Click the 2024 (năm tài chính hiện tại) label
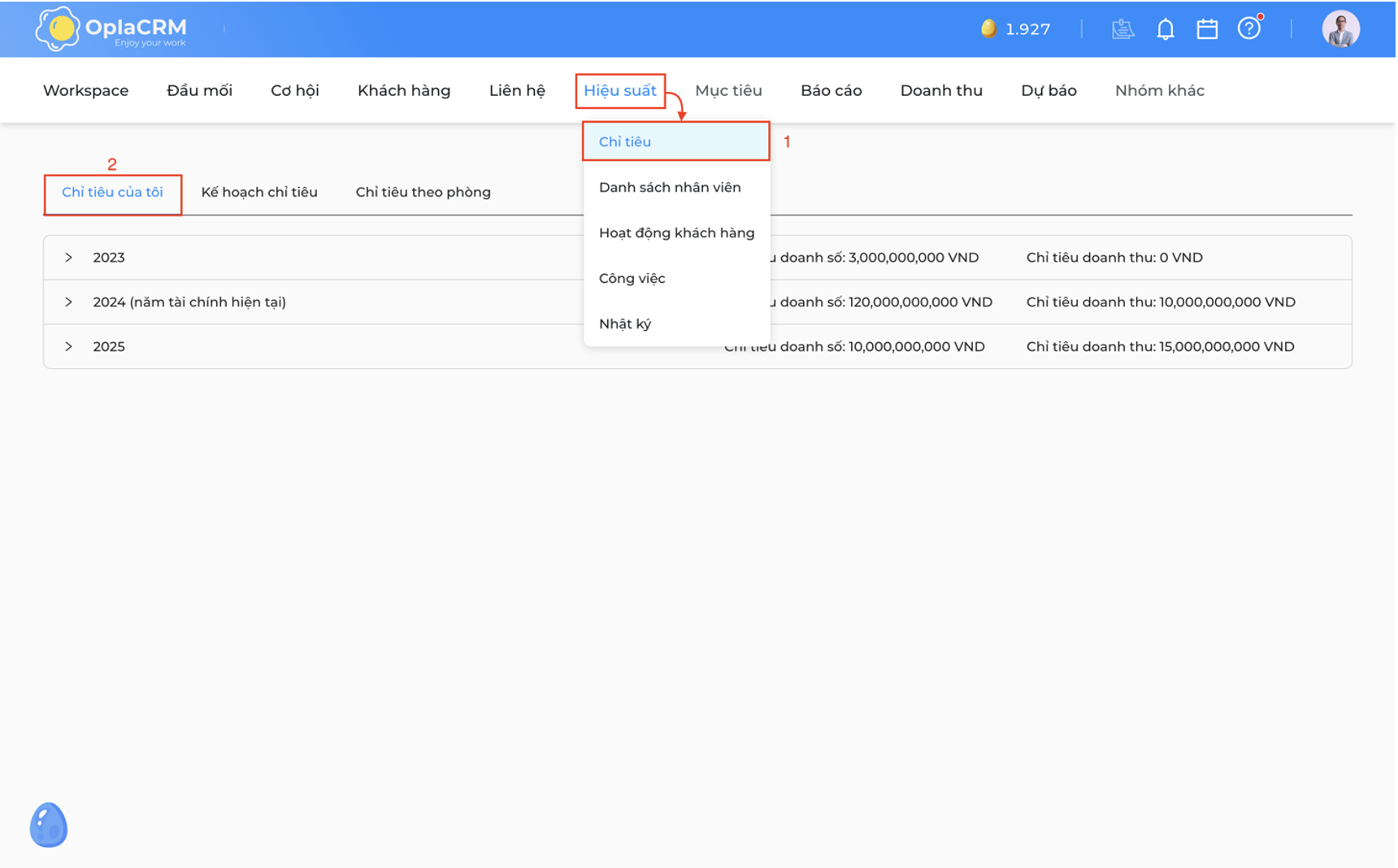 pyautogui.click(x=189, y=302)
